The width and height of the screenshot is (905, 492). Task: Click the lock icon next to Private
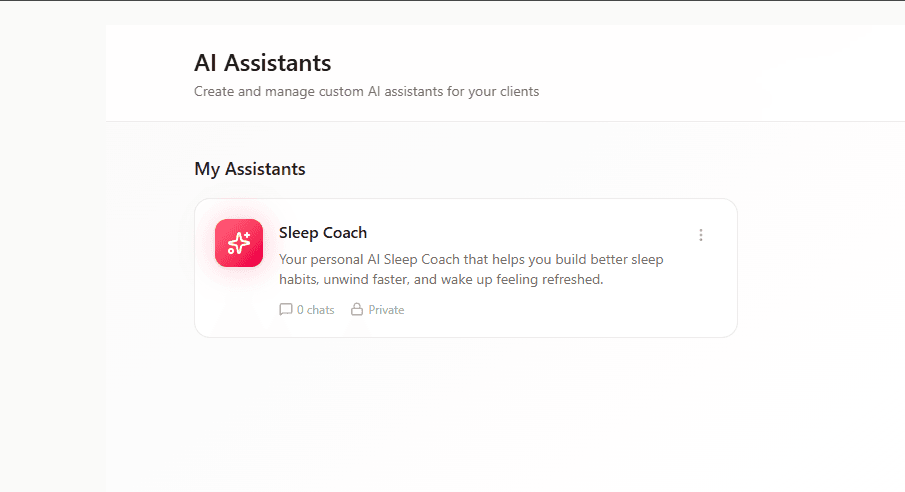point(357,310)
